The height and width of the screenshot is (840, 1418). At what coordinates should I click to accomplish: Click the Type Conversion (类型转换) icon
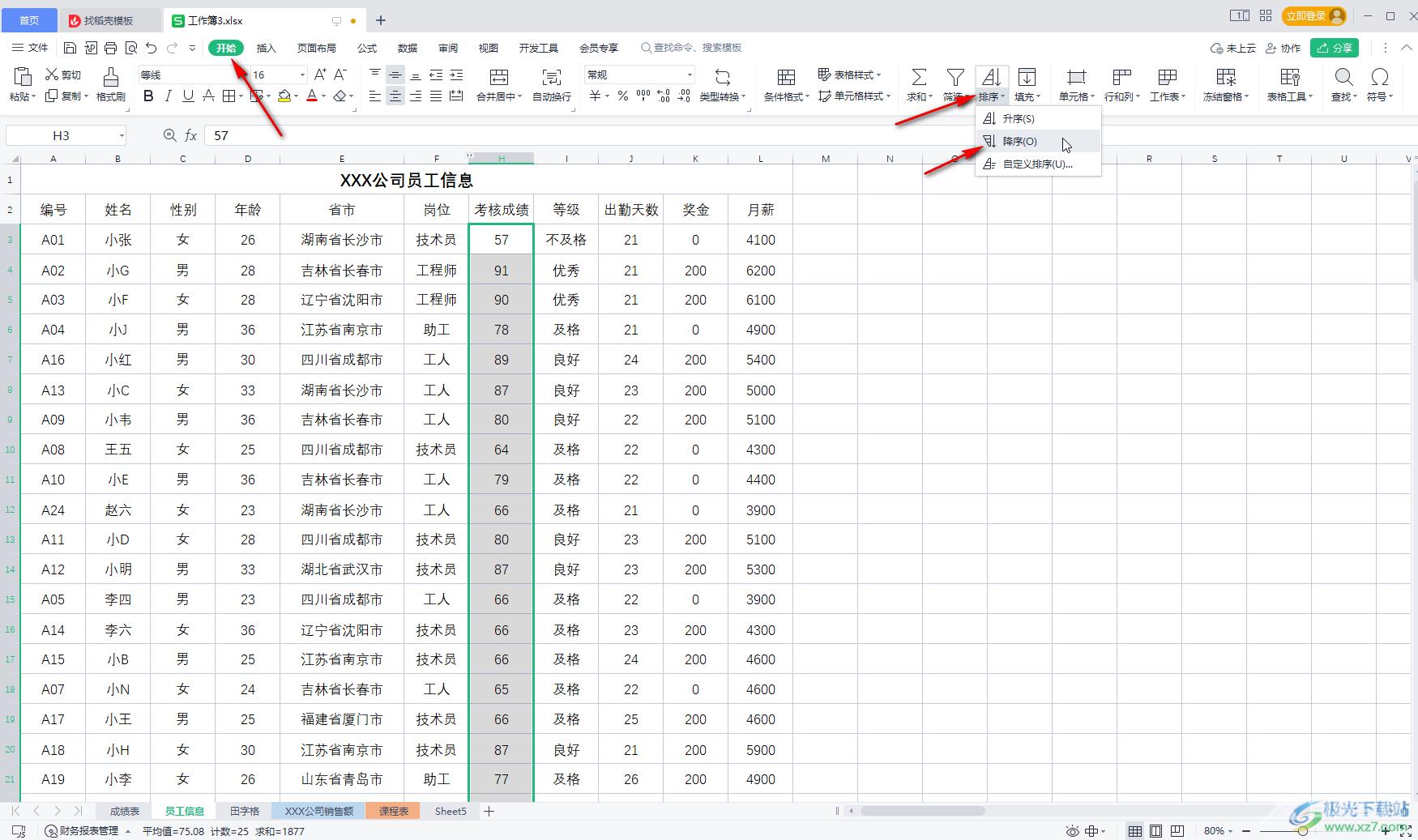click(722, 77)
